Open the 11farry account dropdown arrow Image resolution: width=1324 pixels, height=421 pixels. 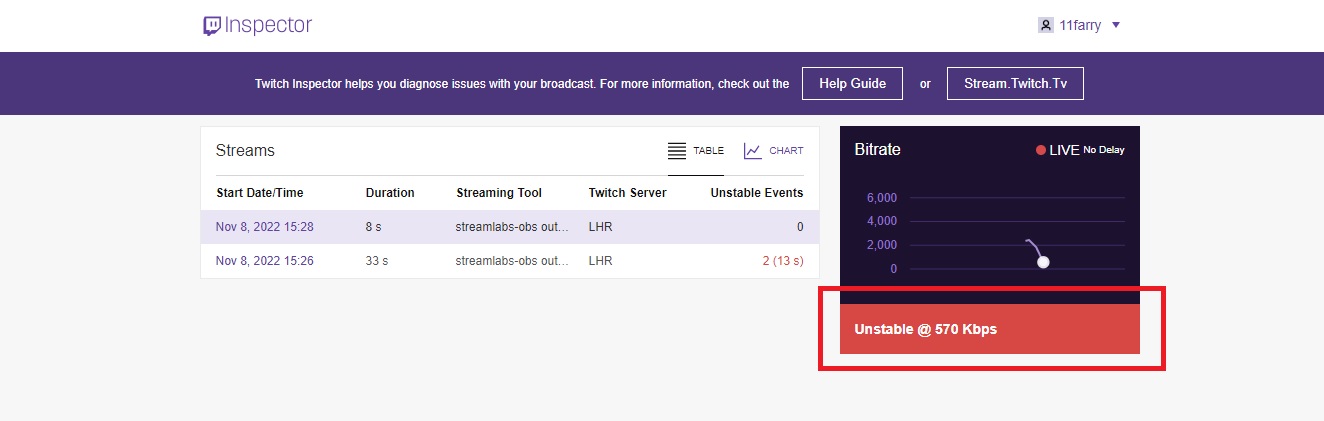[1116, 25]
